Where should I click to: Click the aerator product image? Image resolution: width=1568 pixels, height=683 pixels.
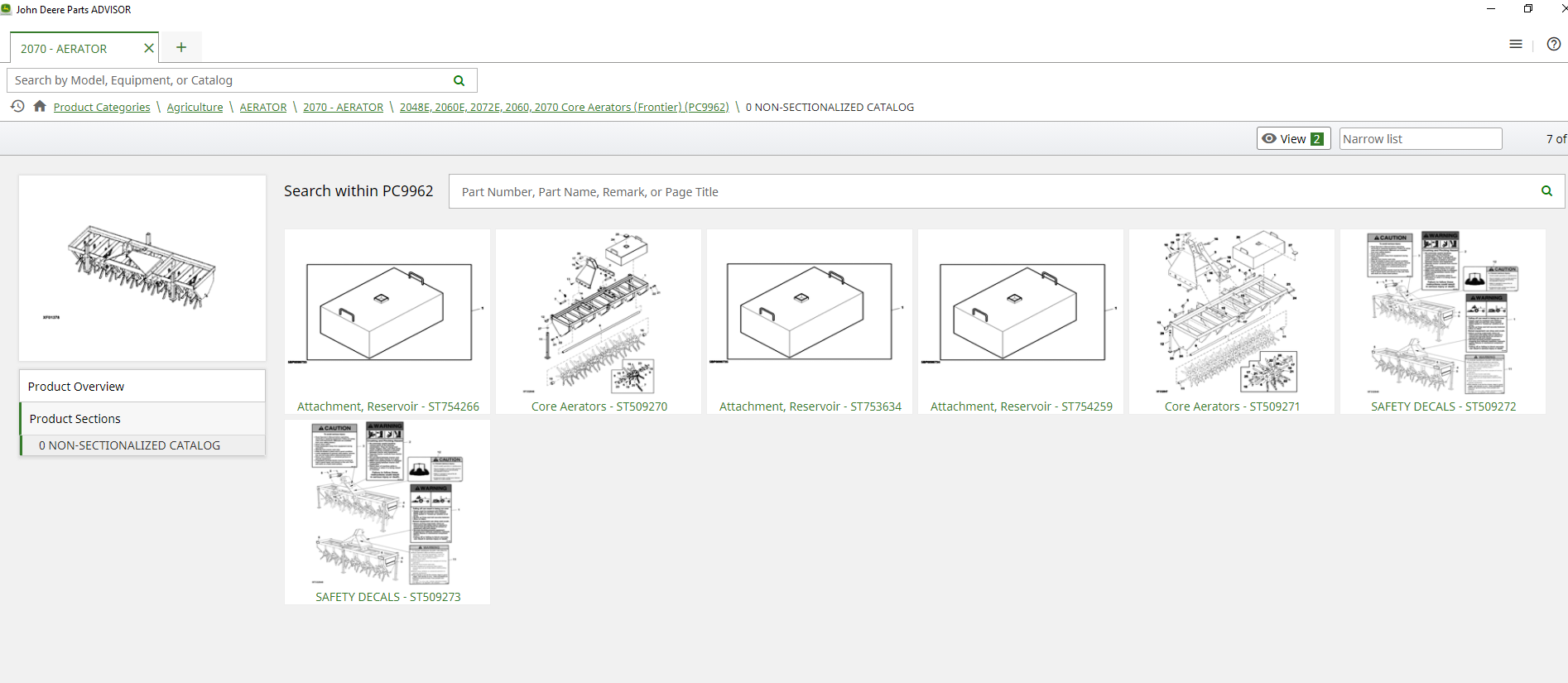coord(142,268)
